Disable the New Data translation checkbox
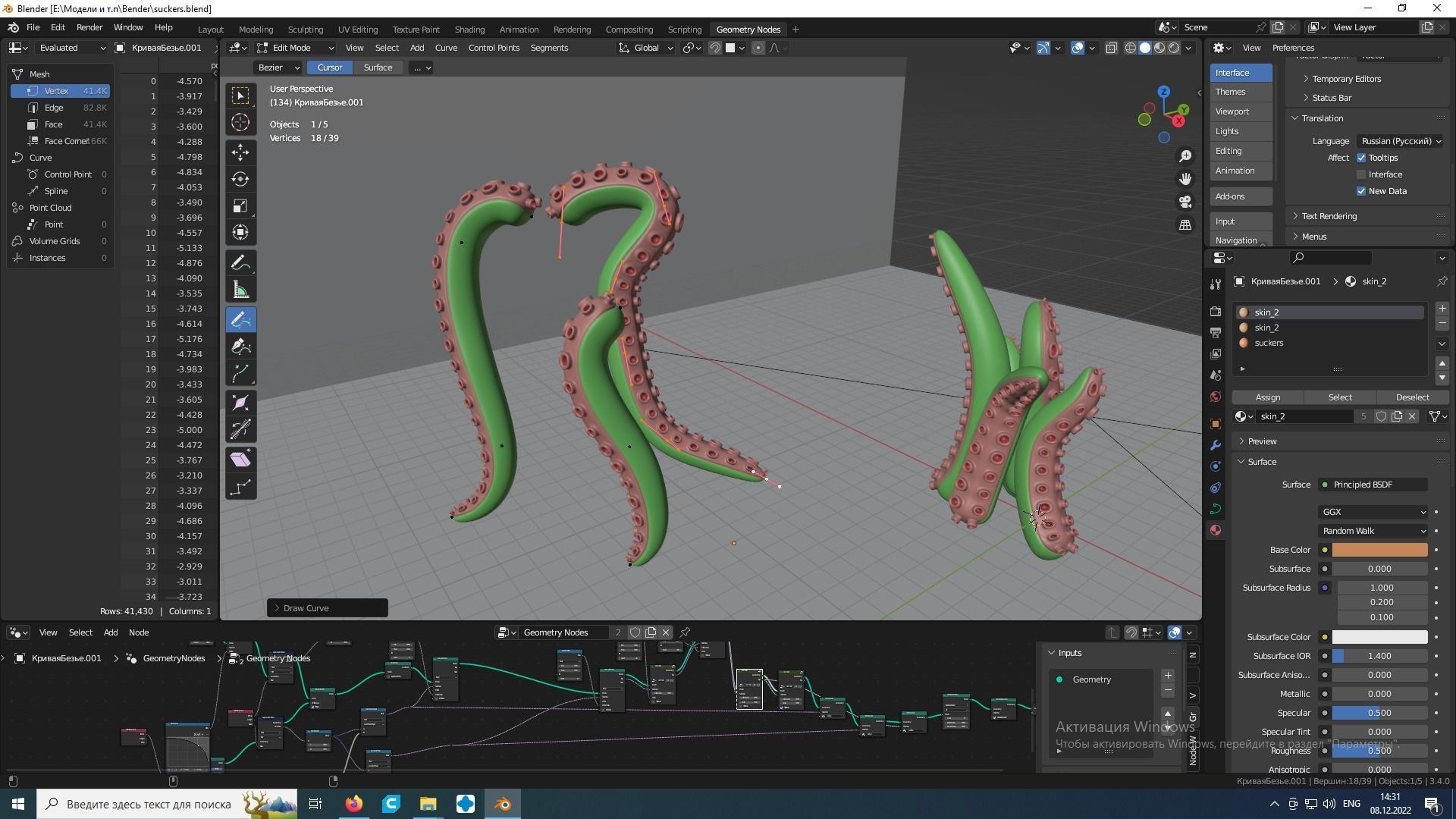The width and height of the screenshot is (1456, 819). pyautogui.click(x=1361, y=191)
